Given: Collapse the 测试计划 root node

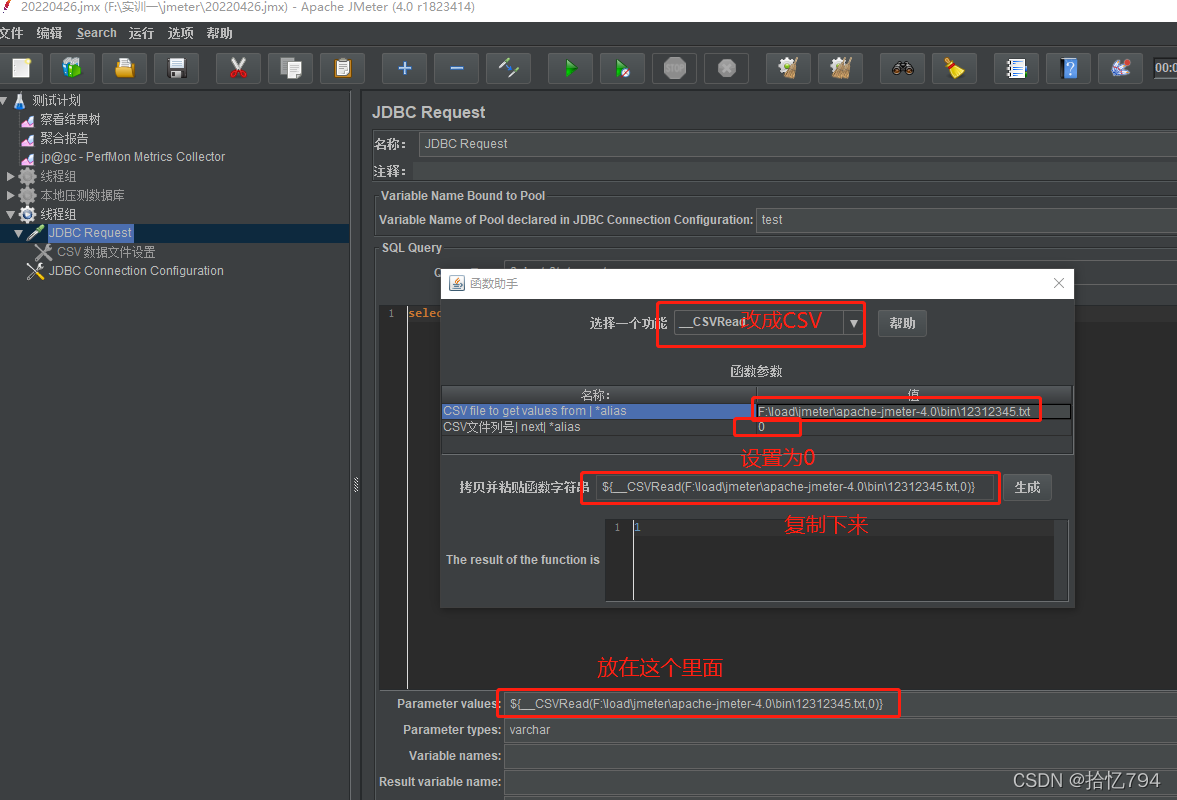Looking at the screenshot, I should pos(5,100).
